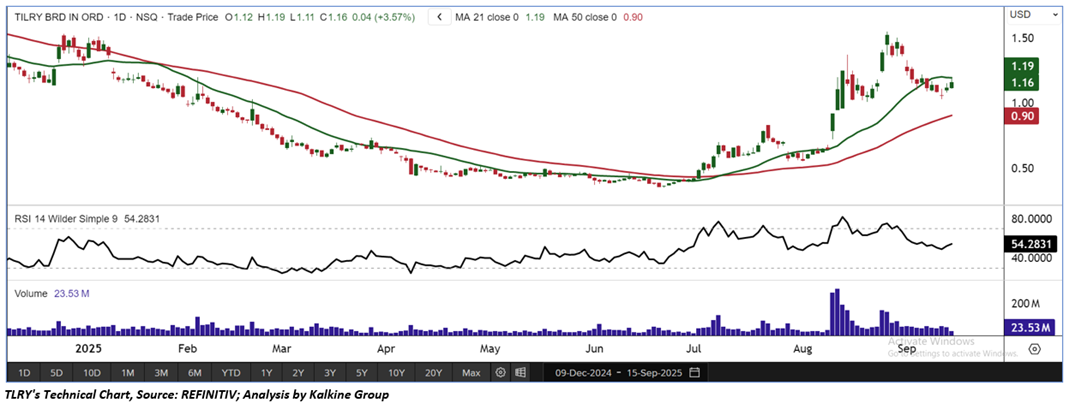The image size is (1069, 409).
Task: Open chart settings gear in range bar
Action: (x=501, y=373)
